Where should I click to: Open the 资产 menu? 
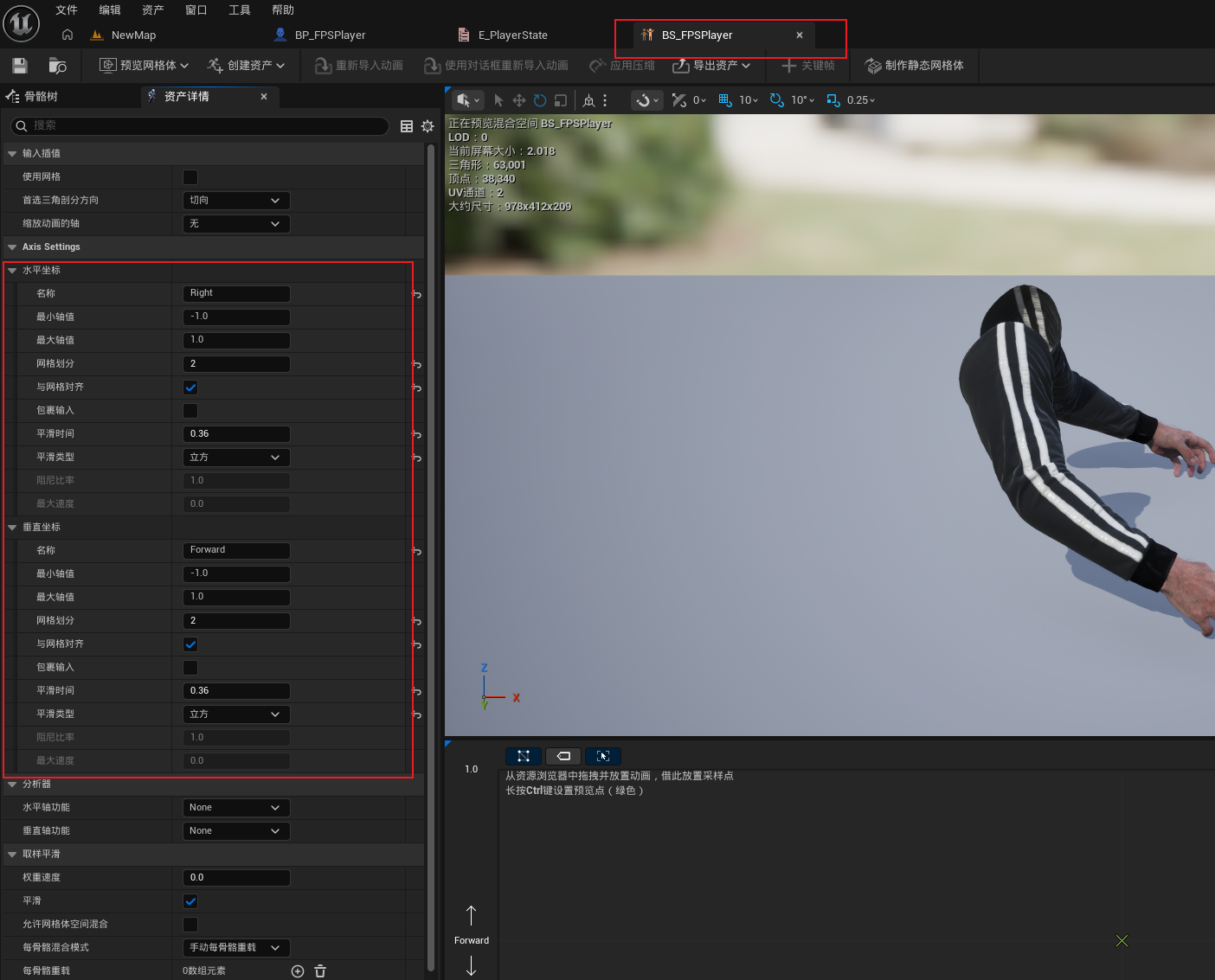[153, 10]
